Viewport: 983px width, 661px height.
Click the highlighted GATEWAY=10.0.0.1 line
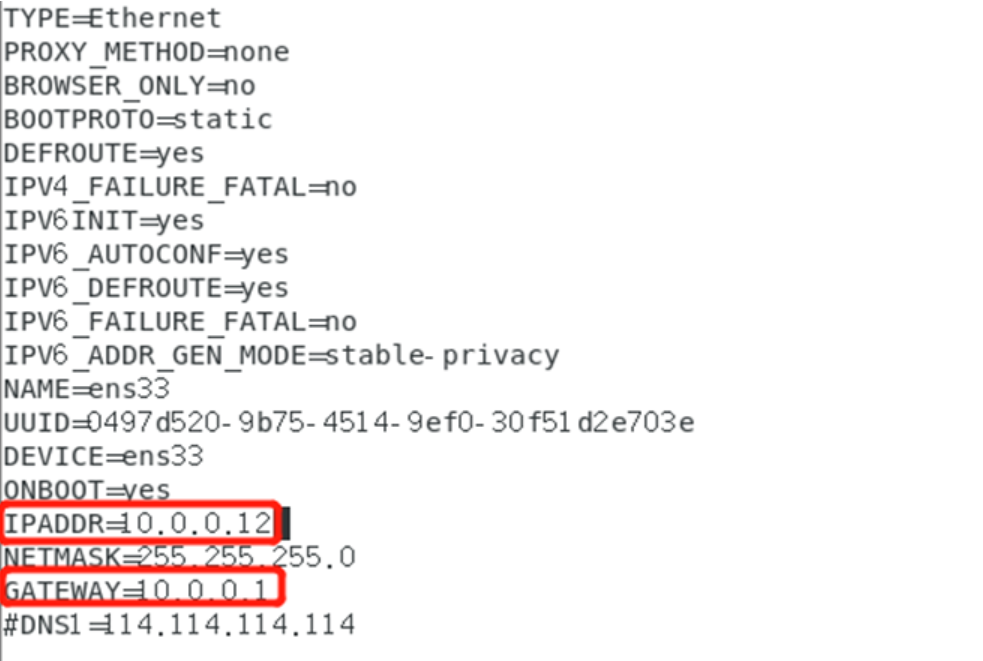point(137,591)
